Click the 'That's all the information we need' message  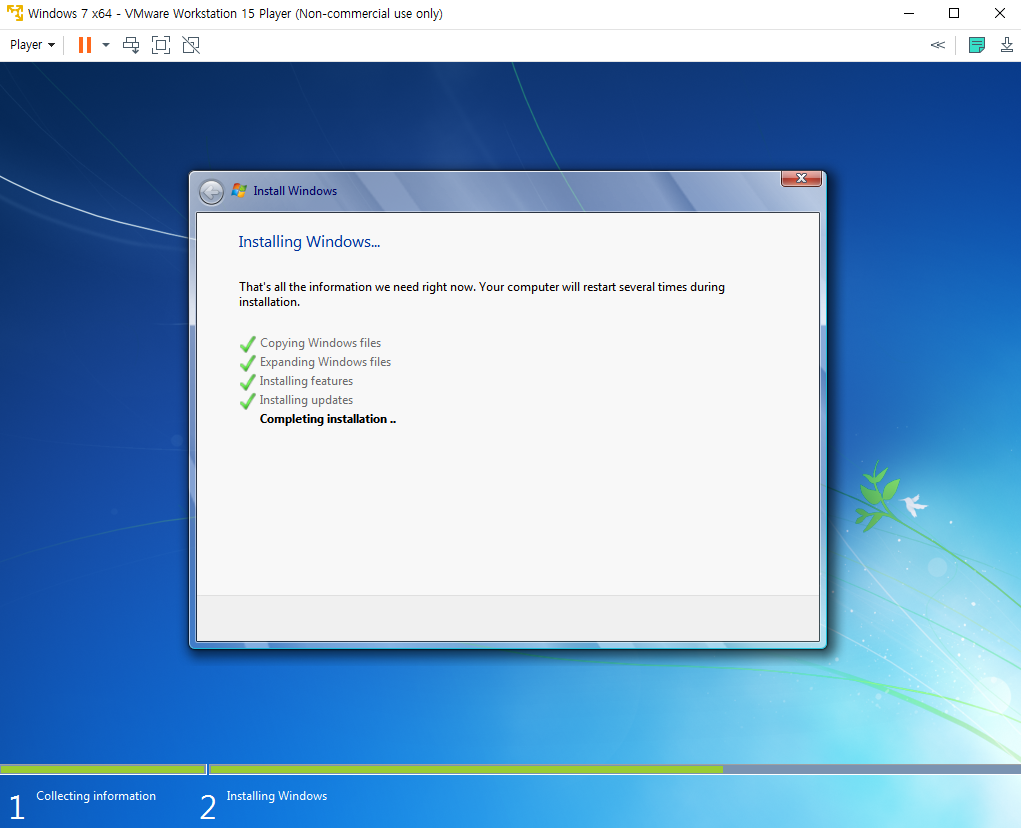(x=482, y=294)
